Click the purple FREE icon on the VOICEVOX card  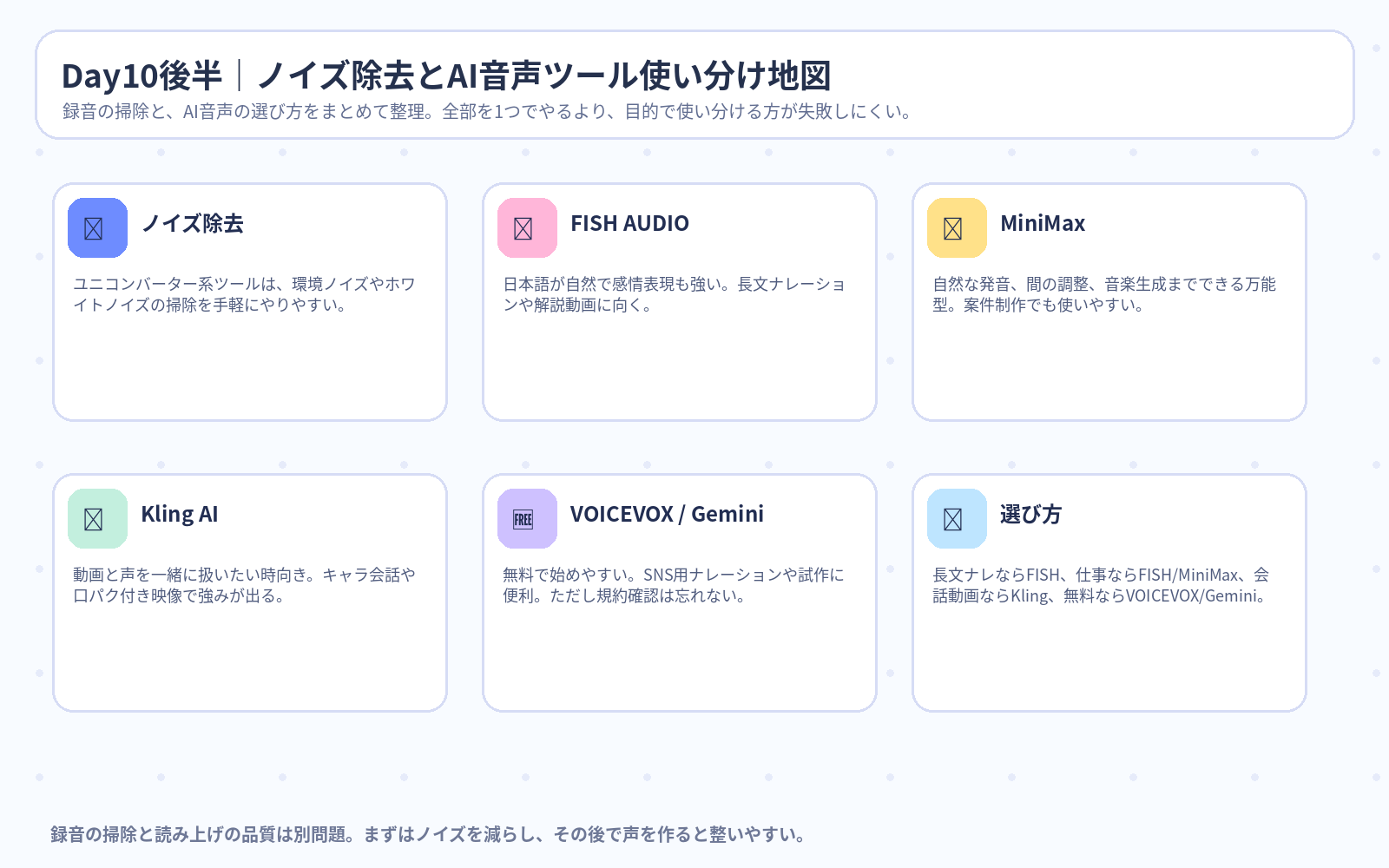click(527, 518)
